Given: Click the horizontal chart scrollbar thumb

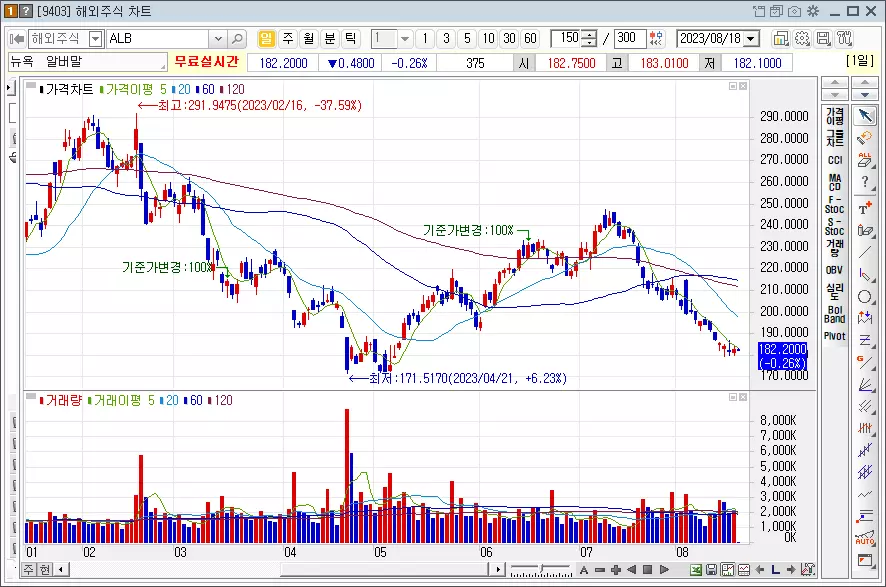Looking at the screenshot, I should tap(384, 569).
